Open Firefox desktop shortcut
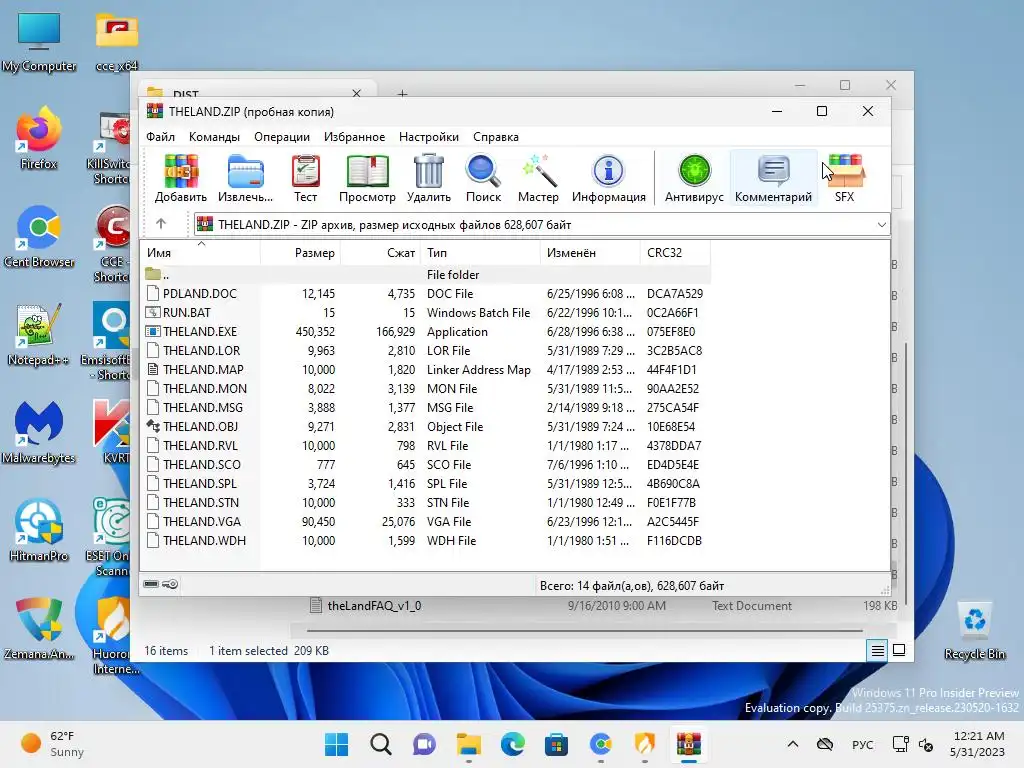The height and width of the screenshot is (768, 1024). [38, 139]
